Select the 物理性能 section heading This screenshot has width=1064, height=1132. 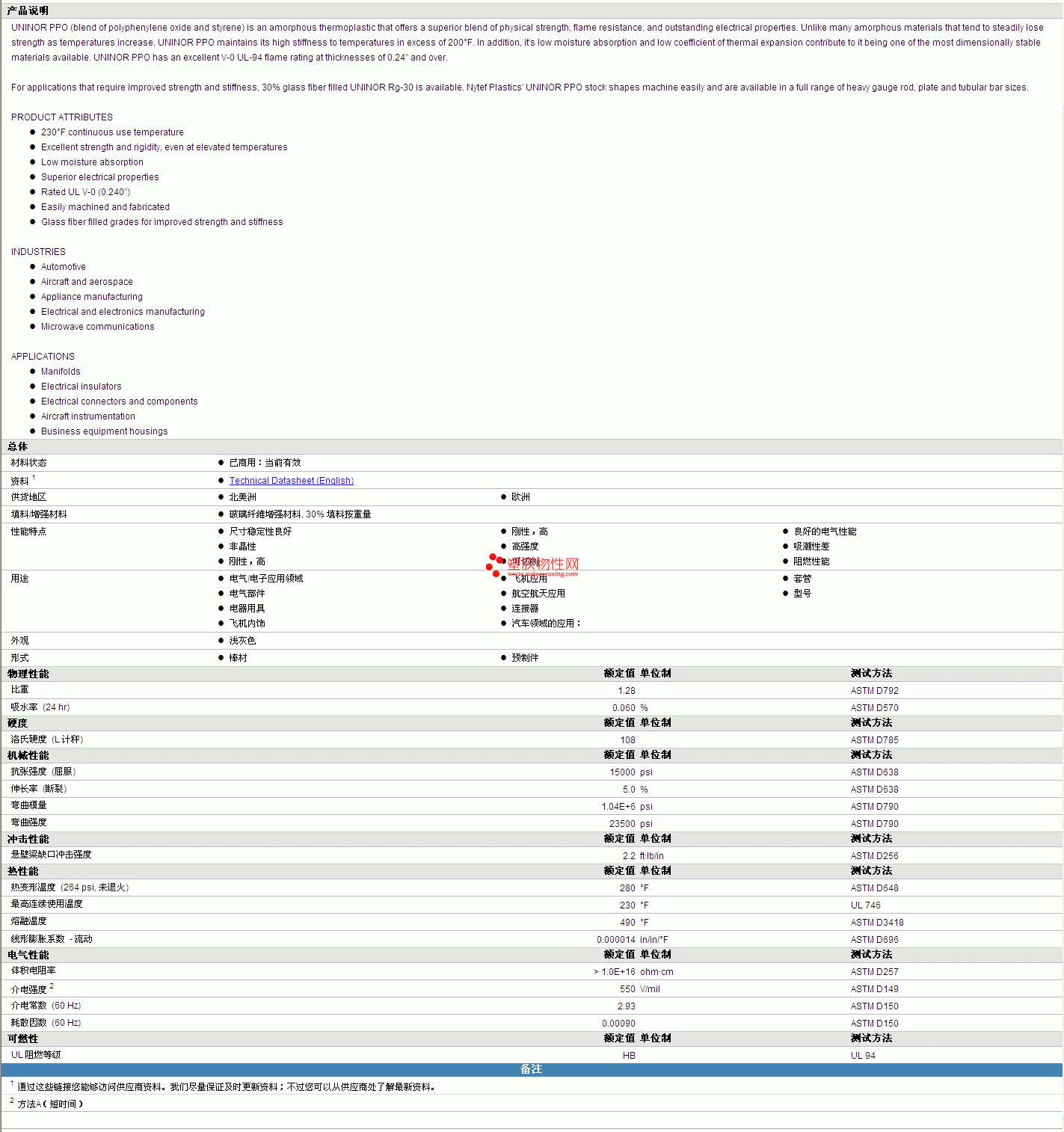click(28, 674)
